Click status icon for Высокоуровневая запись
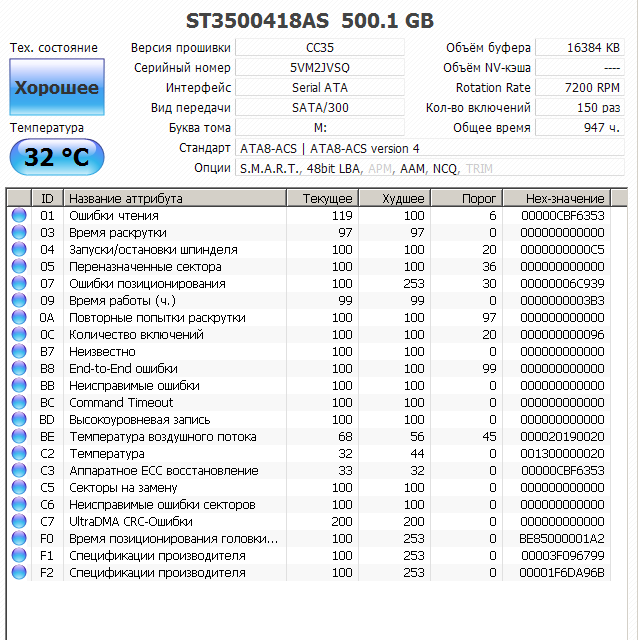The height and width of the screenshot is (640, 638). (x=19, y=419)
